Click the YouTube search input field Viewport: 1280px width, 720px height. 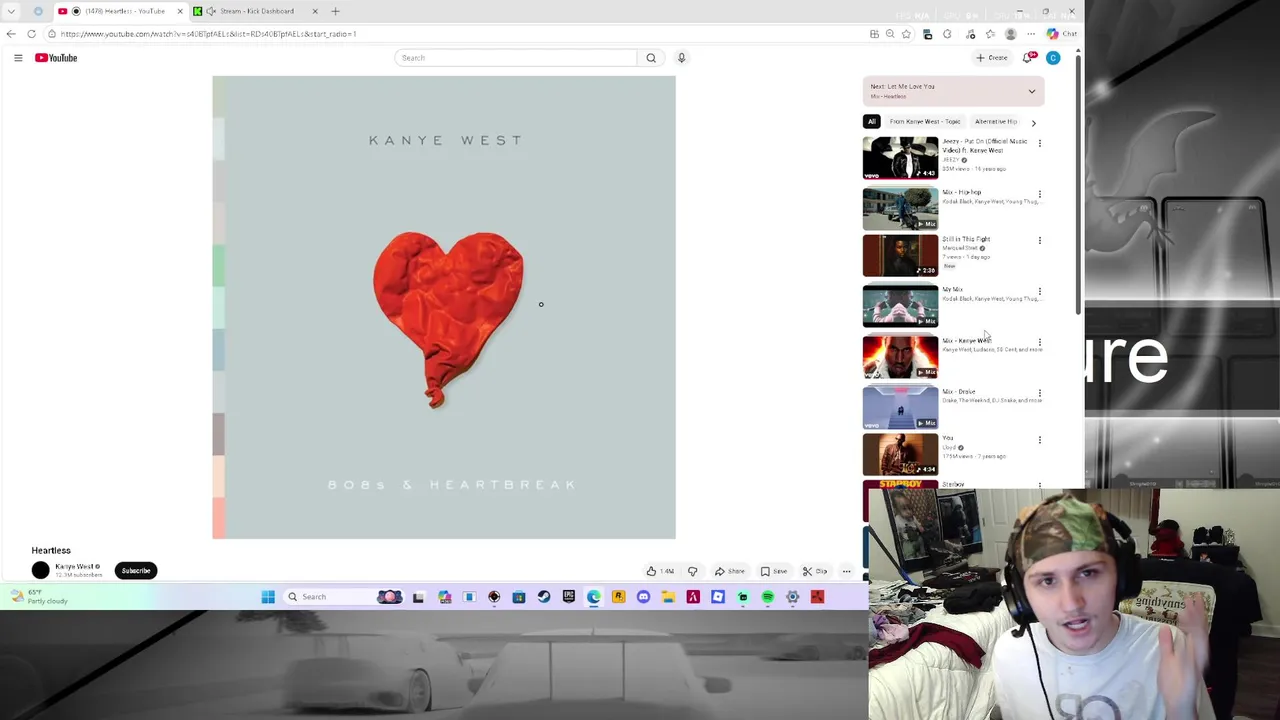coord(516,58)
